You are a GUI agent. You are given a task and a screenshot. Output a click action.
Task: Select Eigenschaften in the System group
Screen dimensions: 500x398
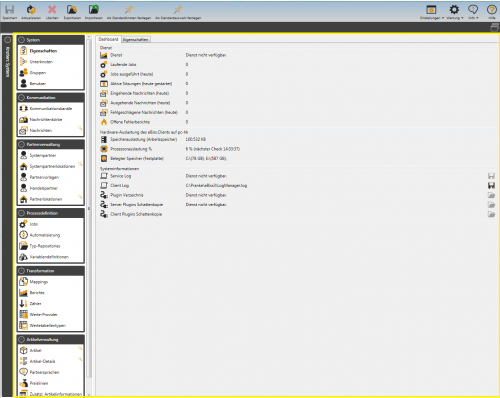pos(43,51)
